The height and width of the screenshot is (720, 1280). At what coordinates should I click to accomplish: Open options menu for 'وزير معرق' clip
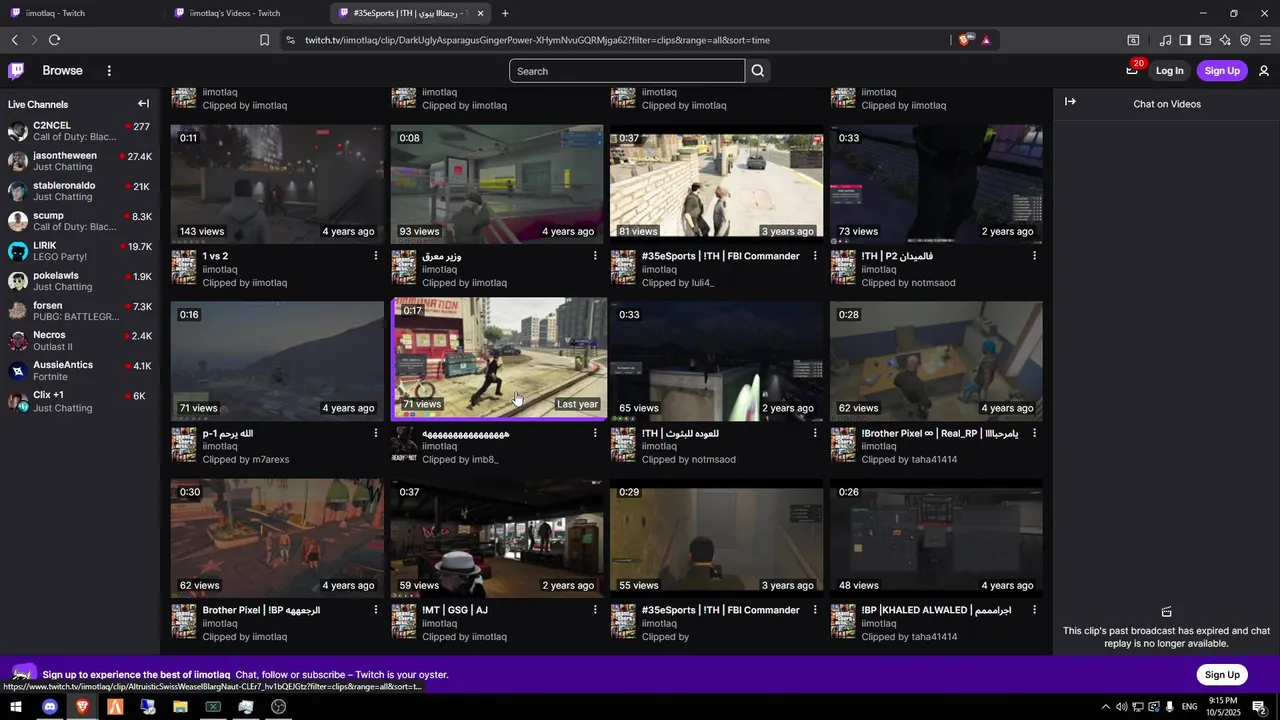tap(595, 256)
